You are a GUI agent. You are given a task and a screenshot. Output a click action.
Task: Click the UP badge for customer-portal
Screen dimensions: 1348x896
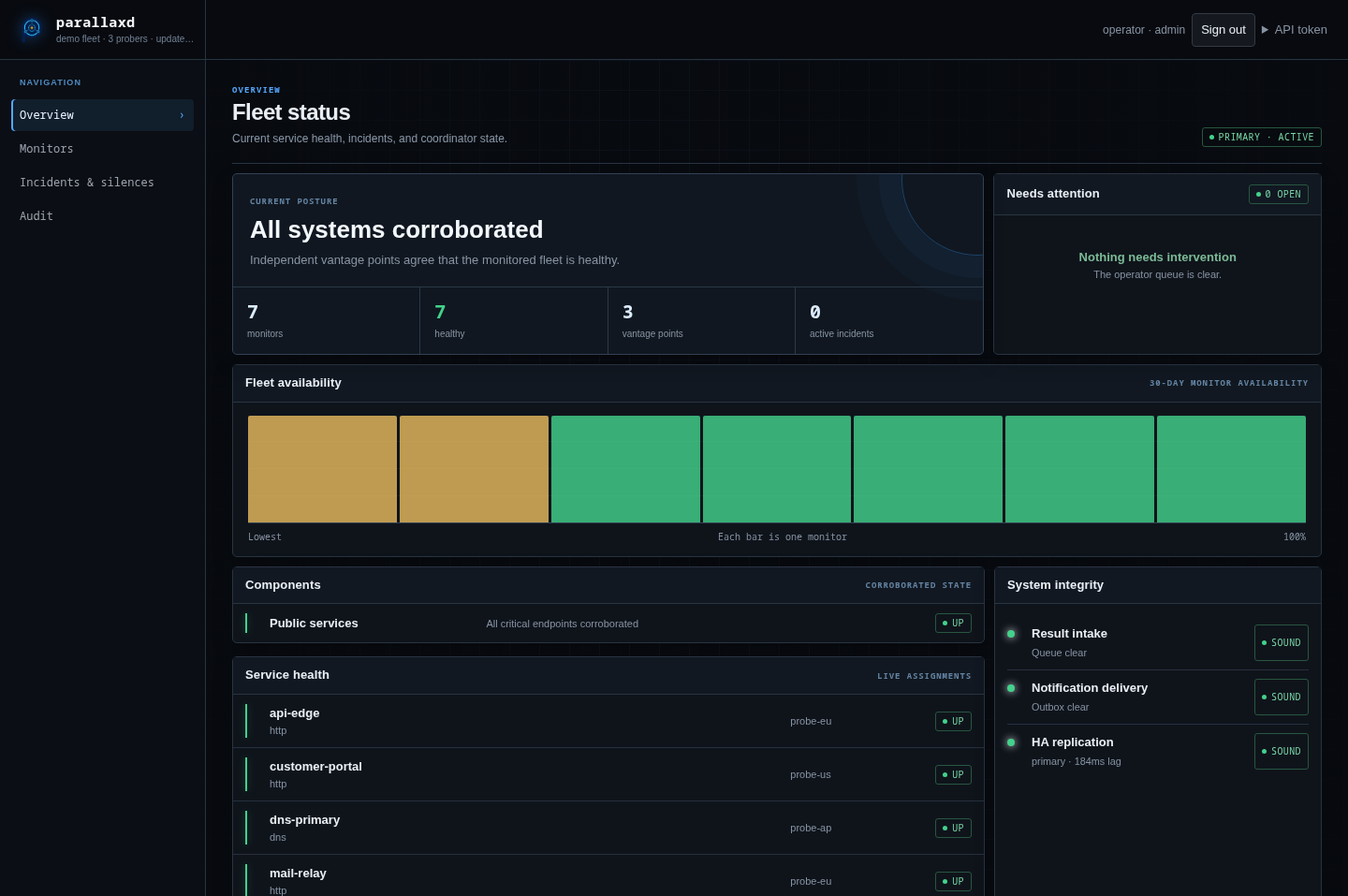[x=953, y=775]
